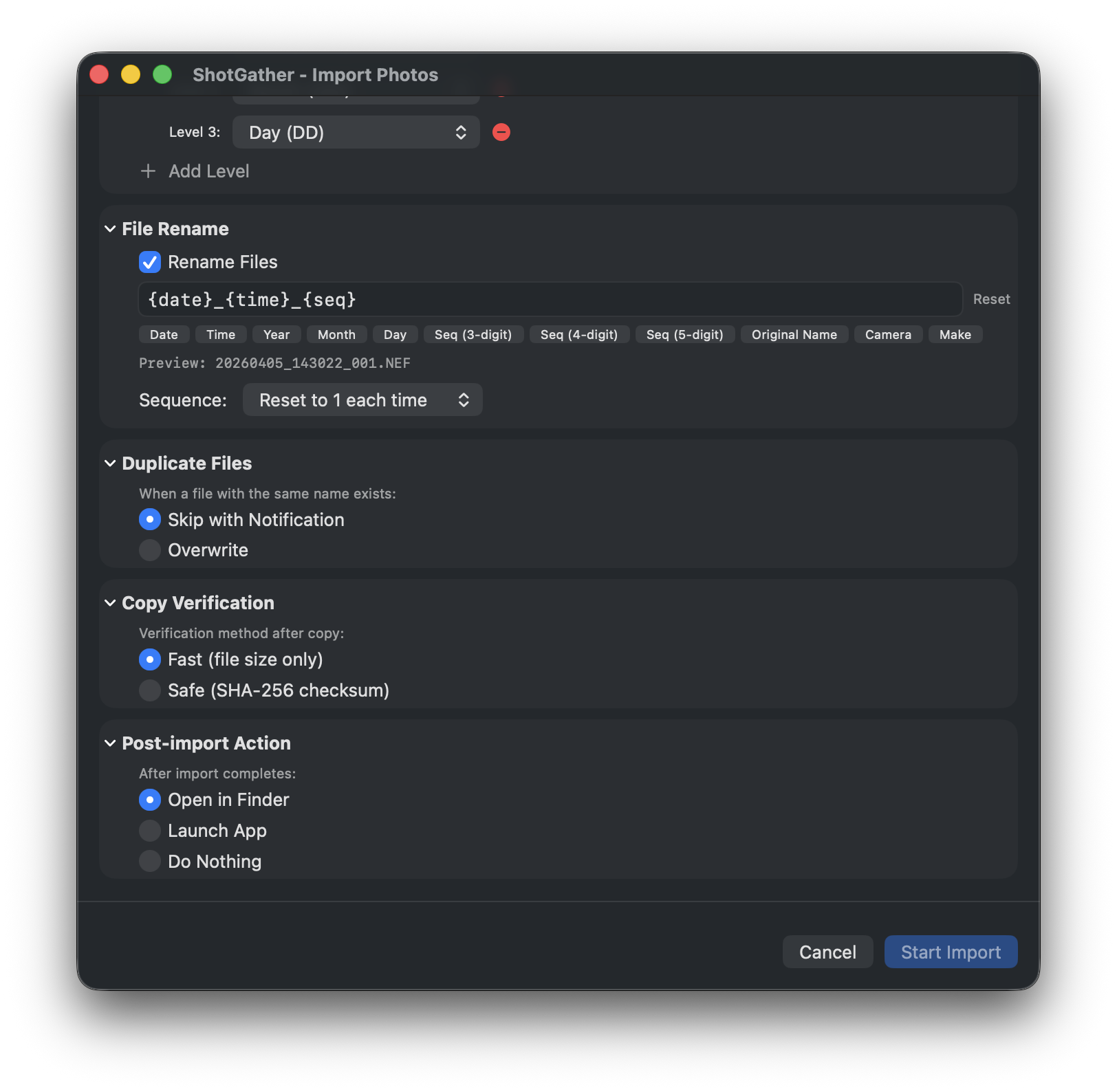The height and width of the screenshot is (1092, 1117).
Task: Insert the Time token into rename pattern
Action: click(221, 335)
